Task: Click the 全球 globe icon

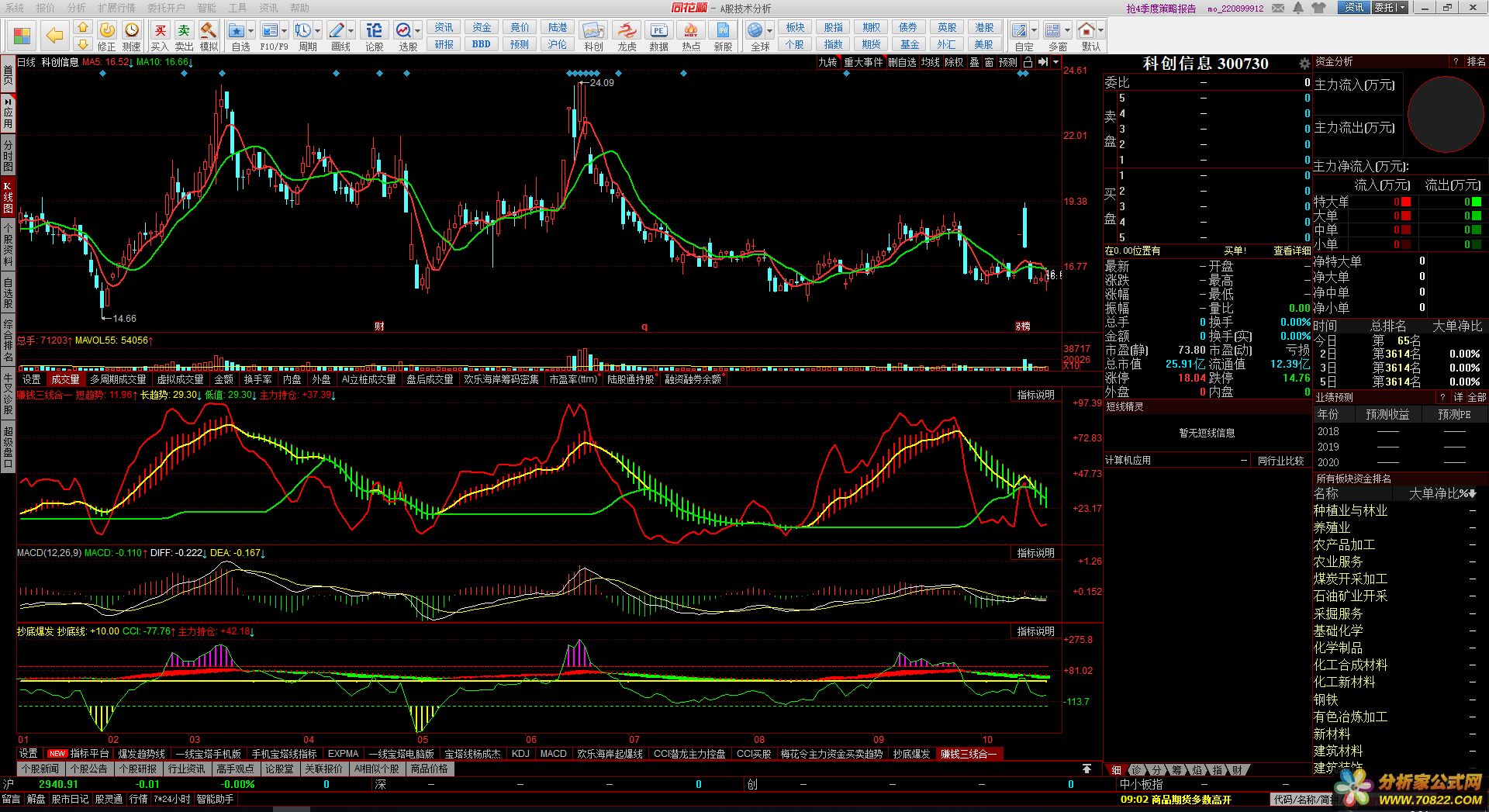Action: click(x=755, y=30)
